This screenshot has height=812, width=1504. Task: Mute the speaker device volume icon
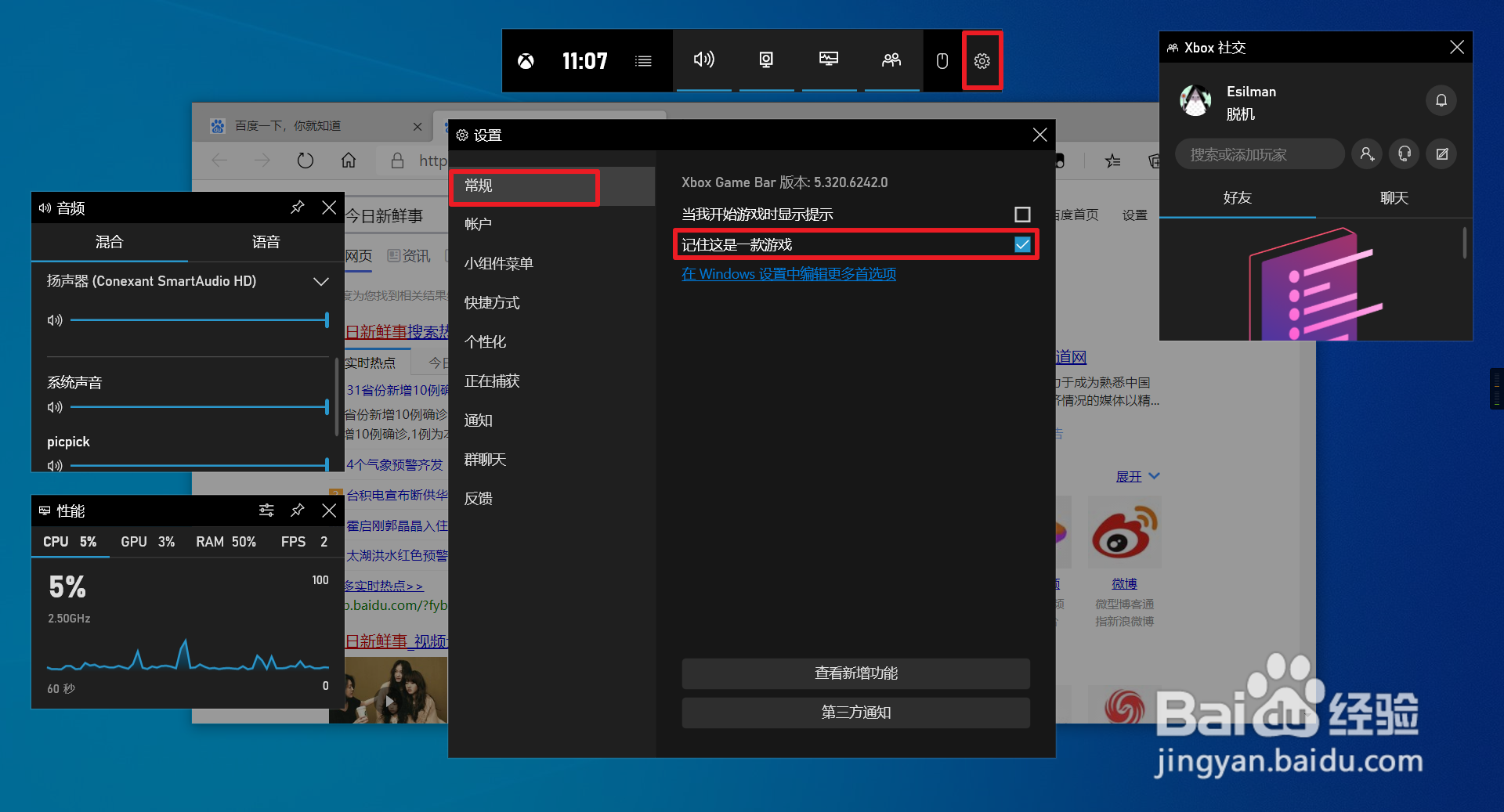coord(55,319)
